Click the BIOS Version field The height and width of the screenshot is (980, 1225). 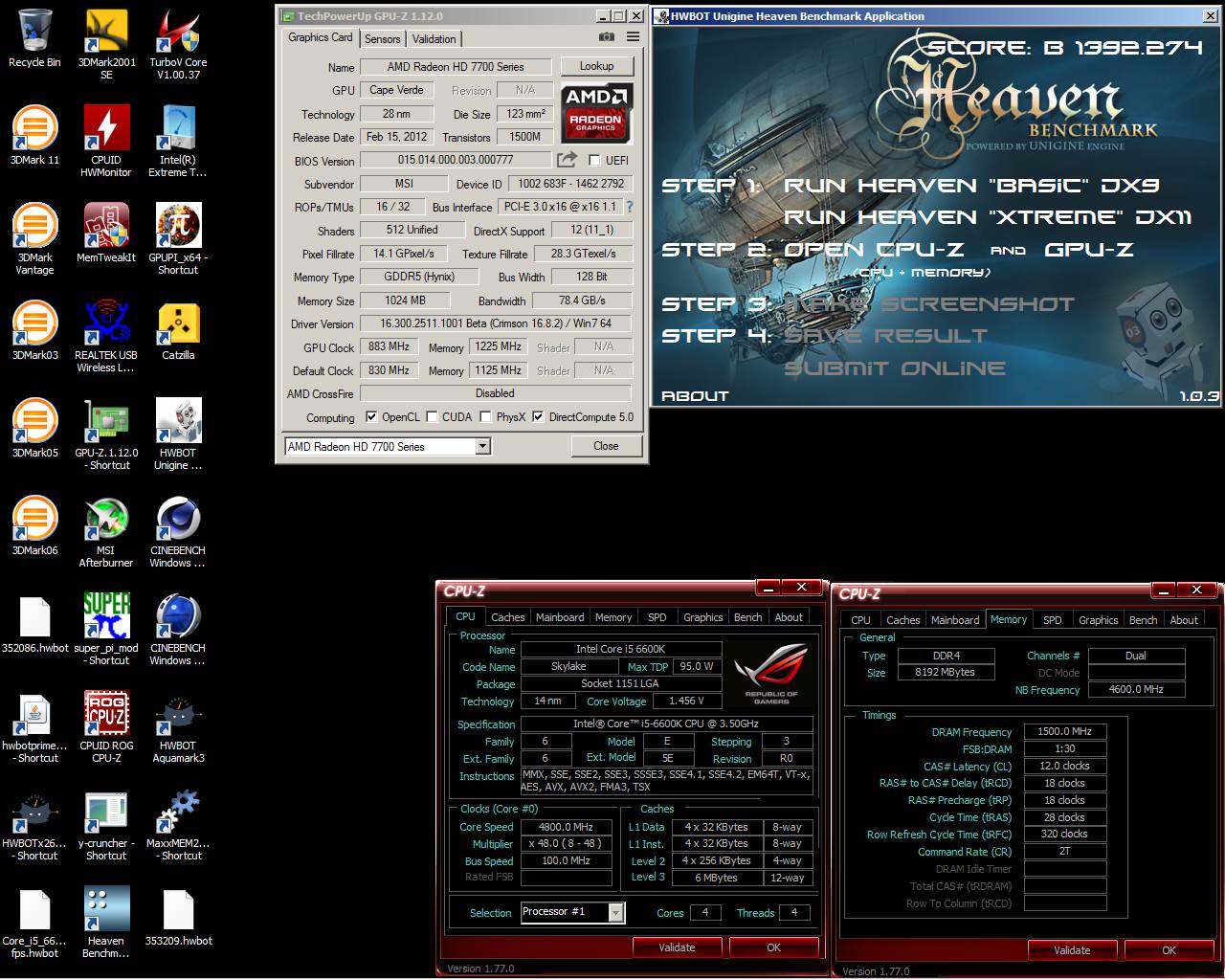coord(456,160)
